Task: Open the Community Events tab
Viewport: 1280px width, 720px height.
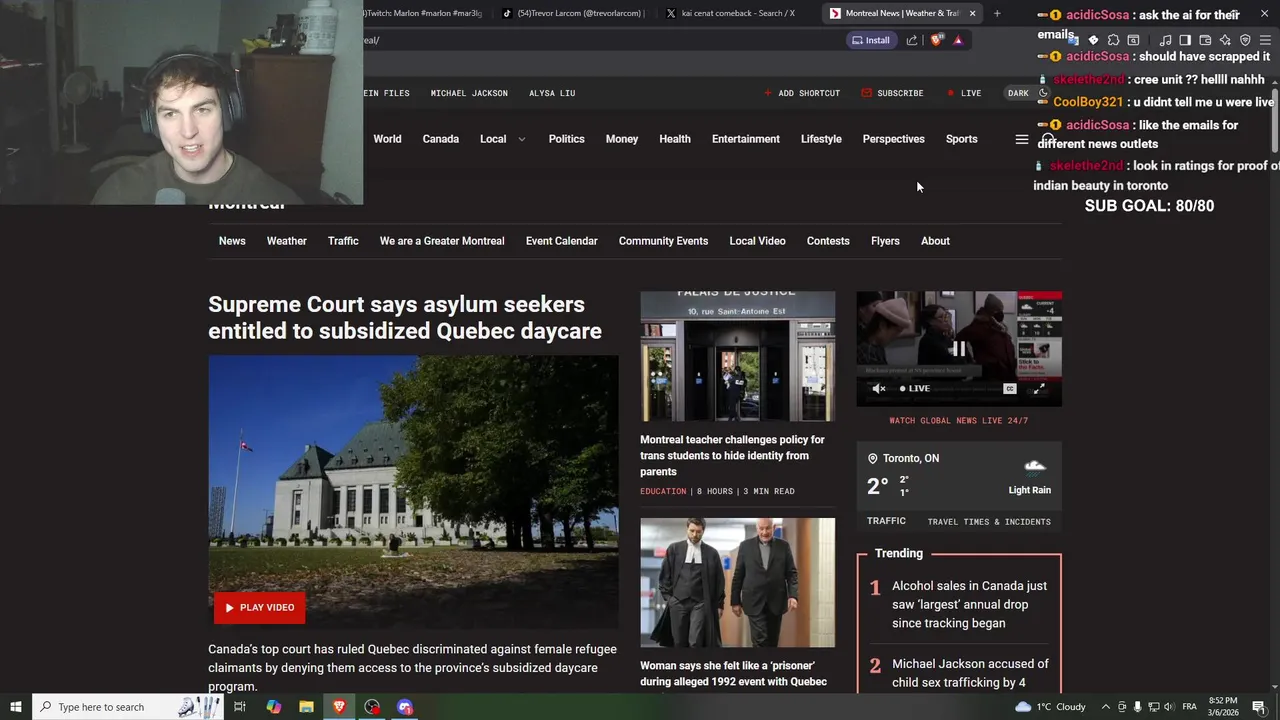Action: tap(663, 241)
